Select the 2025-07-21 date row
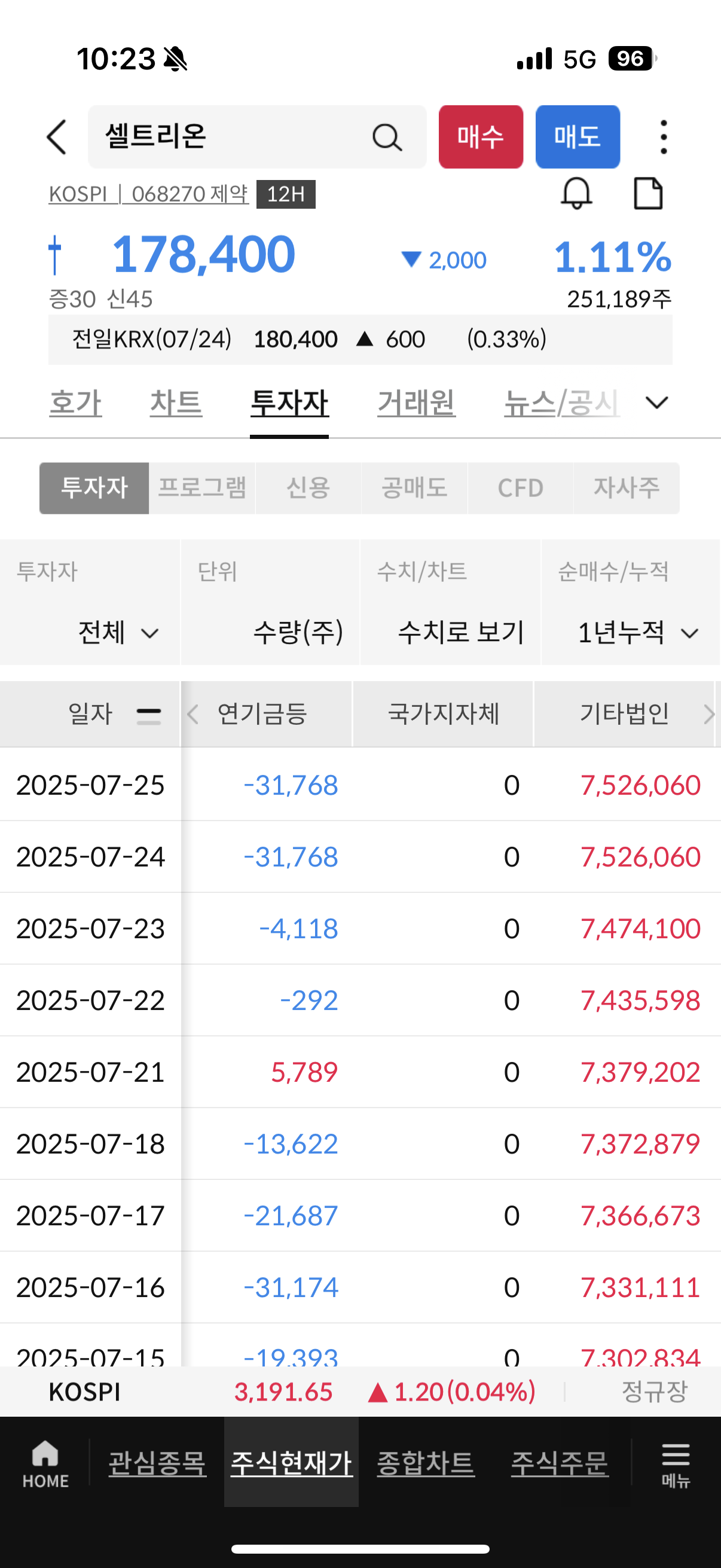Viewport: 721px width, 1568px height. pyautogui.click(x=360, y=1072)
